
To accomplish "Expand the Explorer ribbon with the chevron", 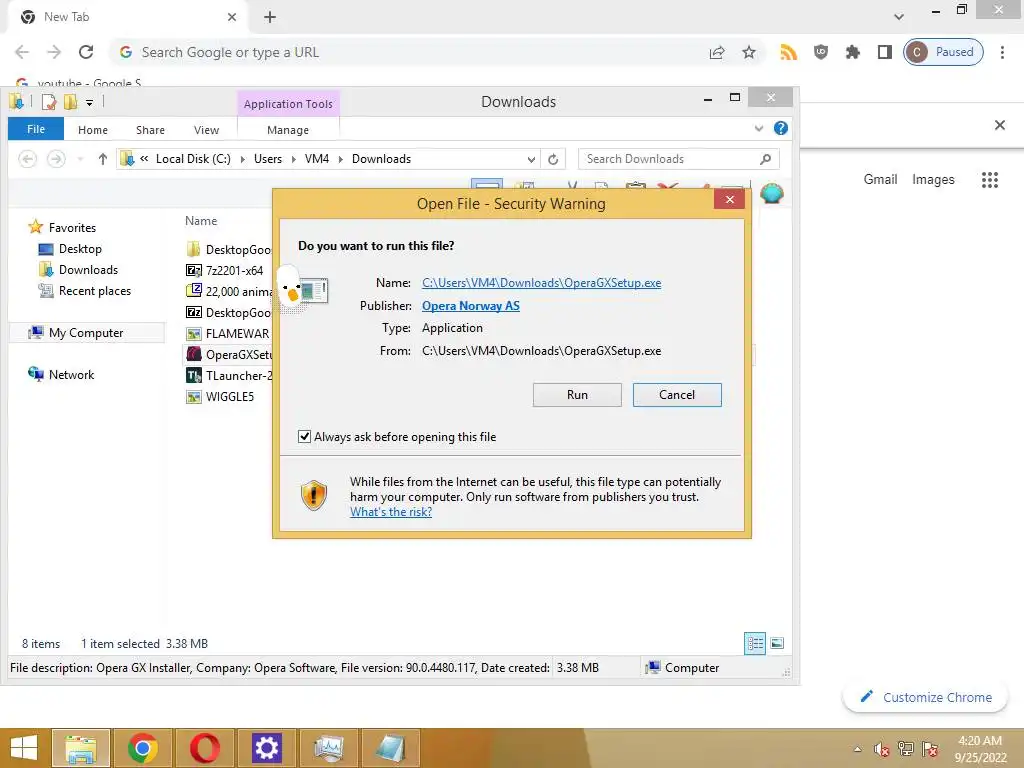I will (758, 129).
